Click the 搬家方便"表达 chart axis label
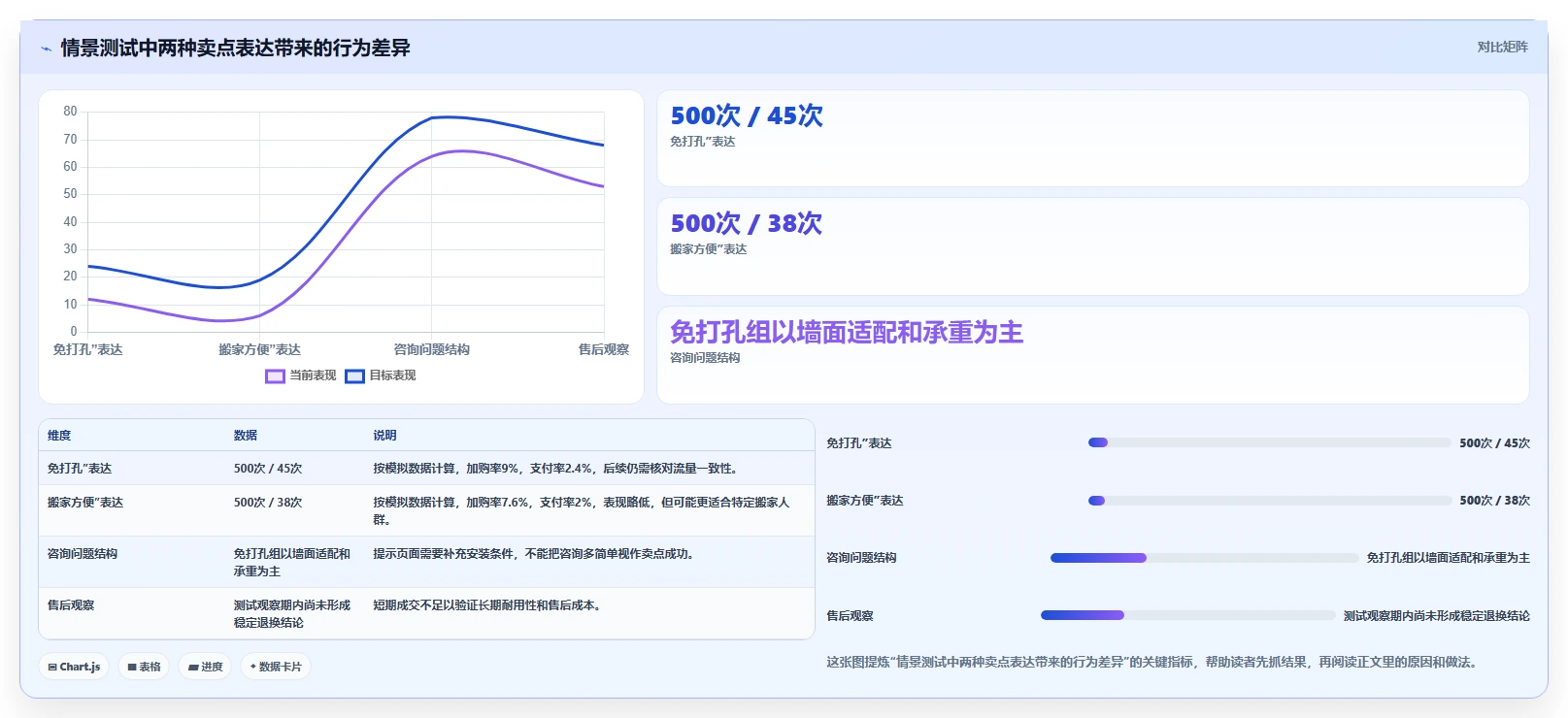 pos(259,349)
